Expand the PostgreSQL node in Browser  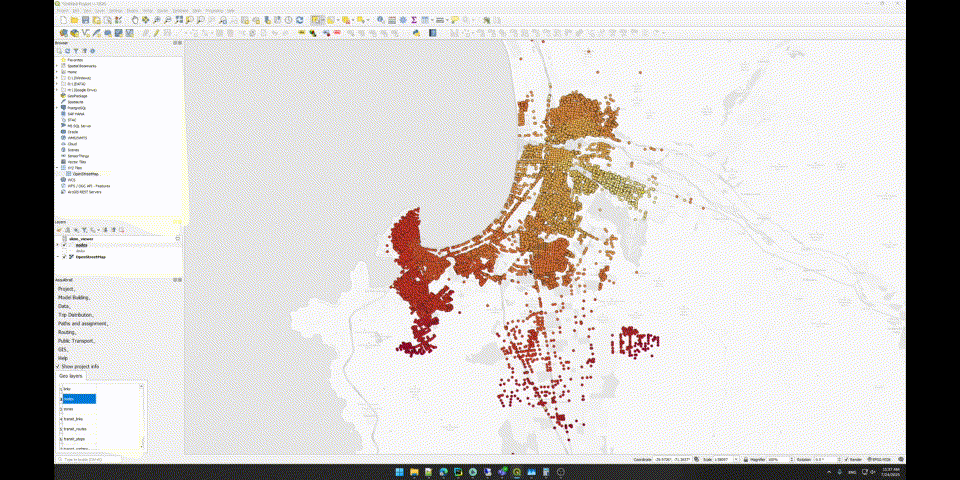click(x=57, y=108)
